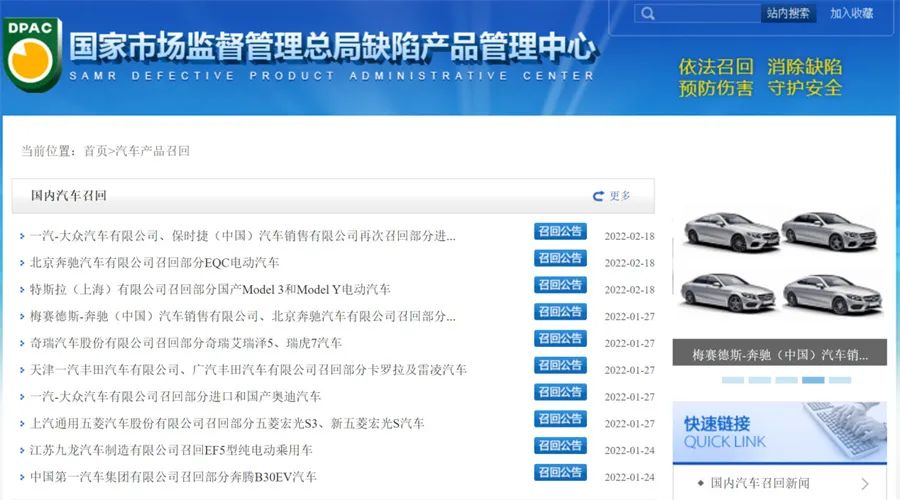Click the search magnifier icon
The width and height of the screenshot is (900, 500).
tap(648, 14)
